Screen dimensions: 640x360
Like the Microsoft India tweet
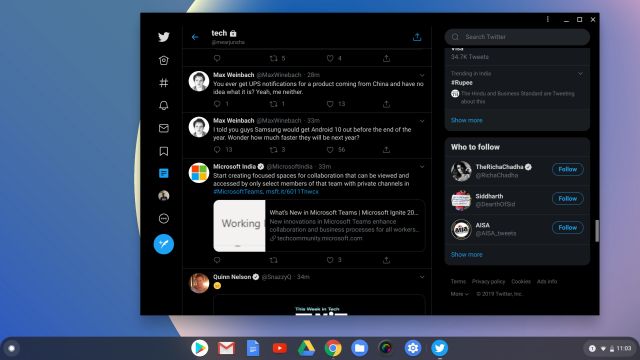click(330, 260)
